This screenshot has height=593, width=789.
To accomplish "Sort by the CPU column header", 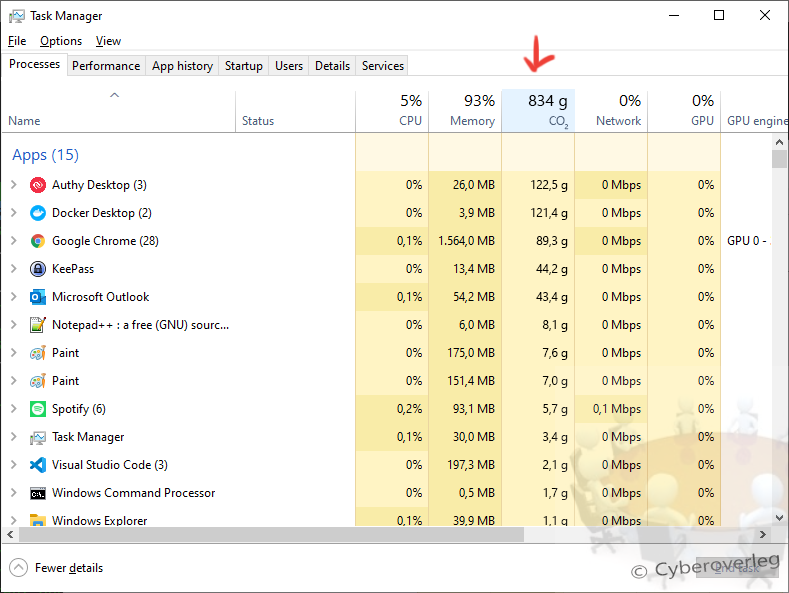I will tap(392, 111).
